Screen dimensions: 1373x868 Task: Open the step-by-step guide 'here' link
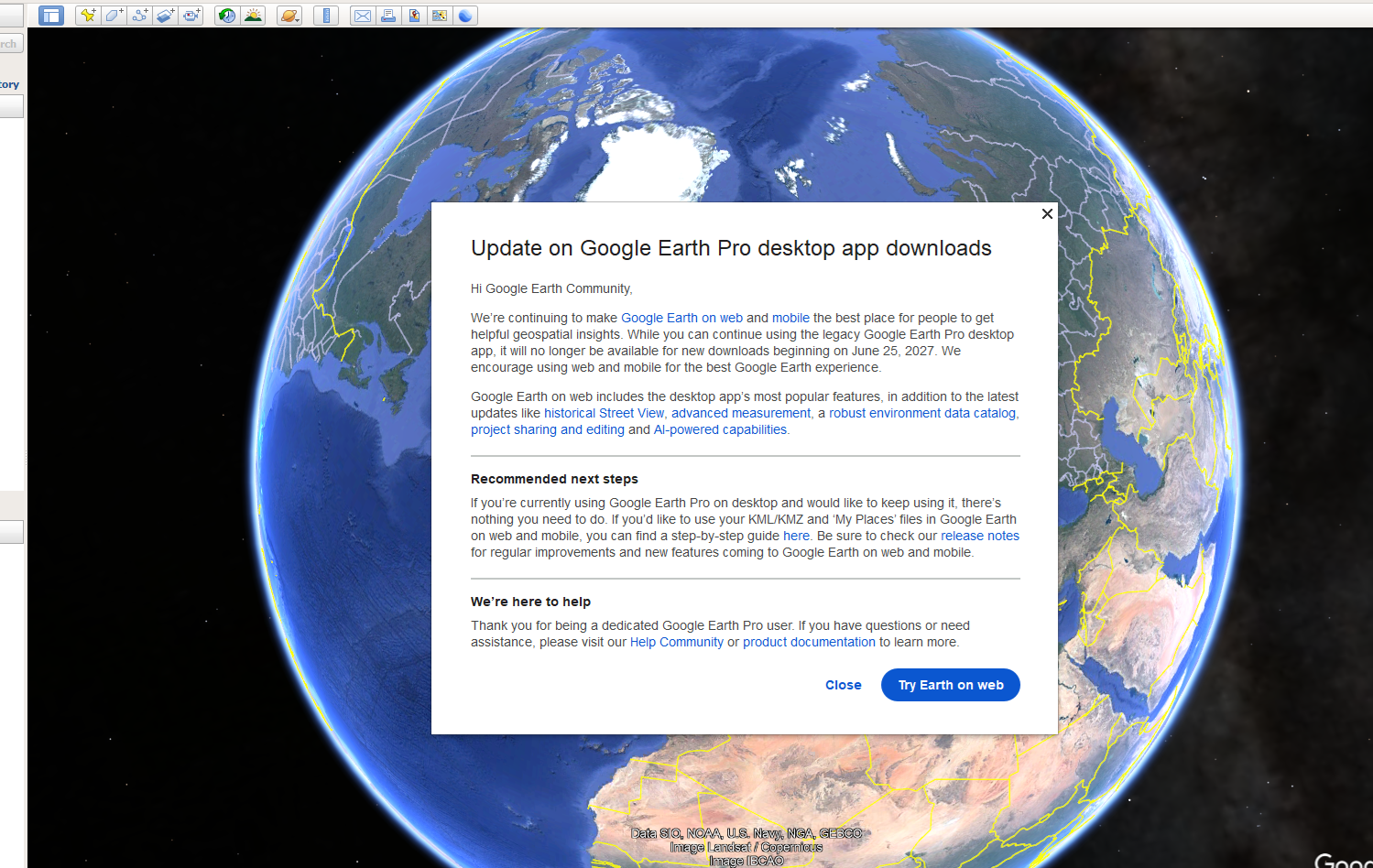pos(796,536)
